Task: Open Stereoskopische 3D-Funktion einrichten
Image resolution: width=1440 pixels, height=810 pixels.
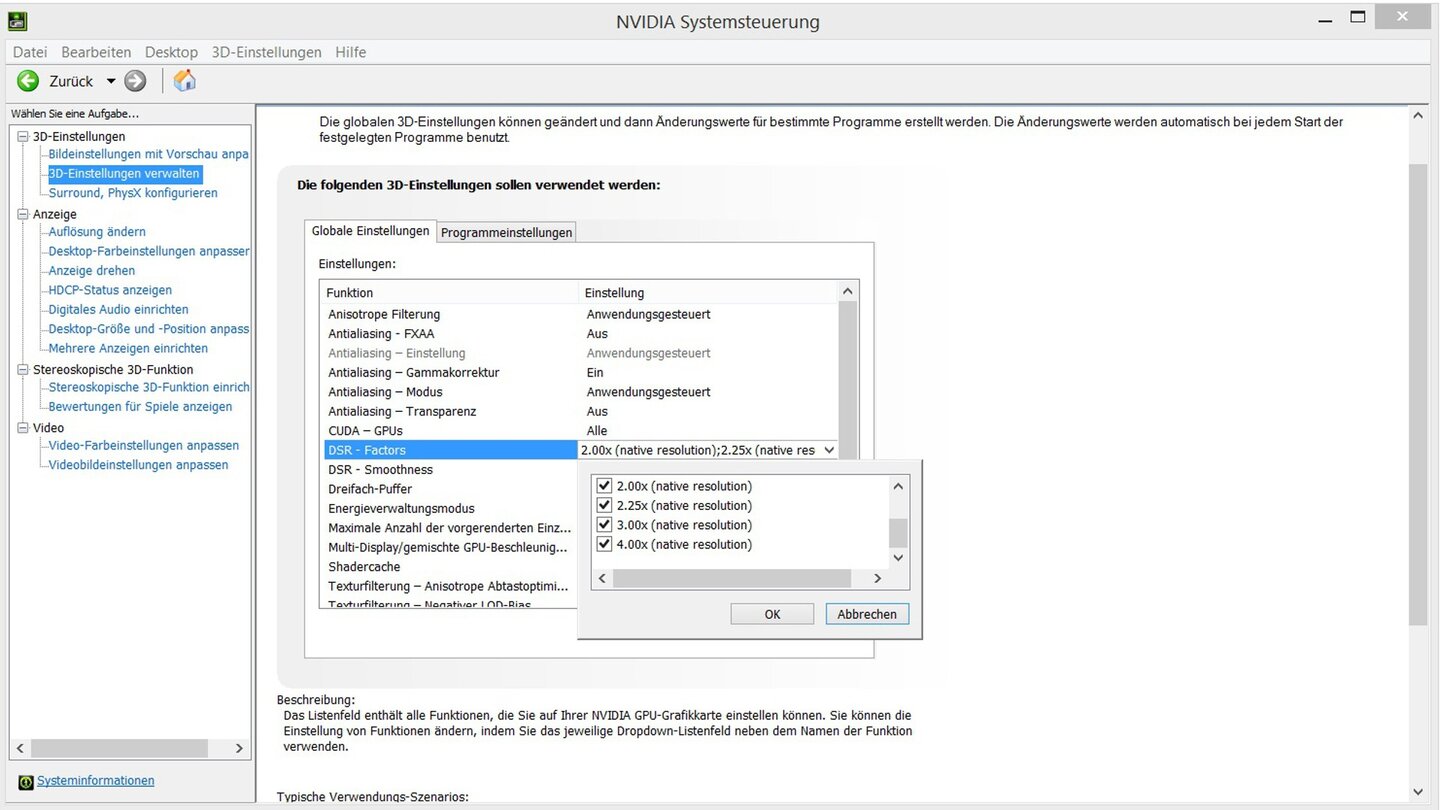Action: (149, 387)
